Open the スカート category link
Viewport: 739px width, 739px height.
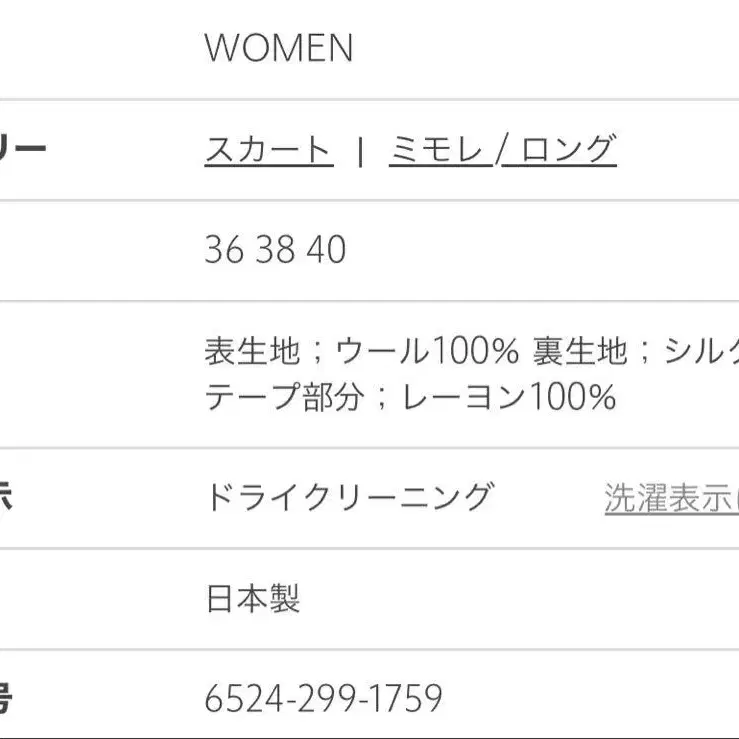click(268, 150)
